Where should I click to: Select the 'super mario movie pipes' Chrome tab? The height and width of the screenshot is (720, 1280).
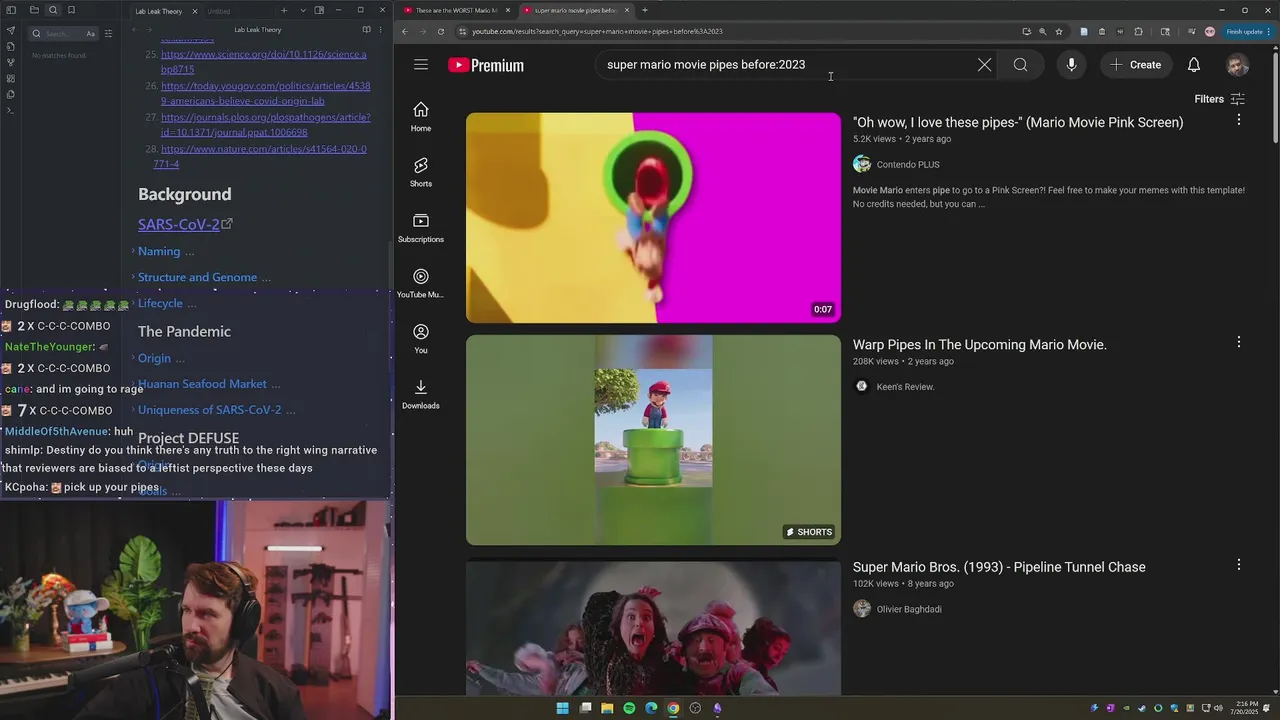click(x=575, y=10)
